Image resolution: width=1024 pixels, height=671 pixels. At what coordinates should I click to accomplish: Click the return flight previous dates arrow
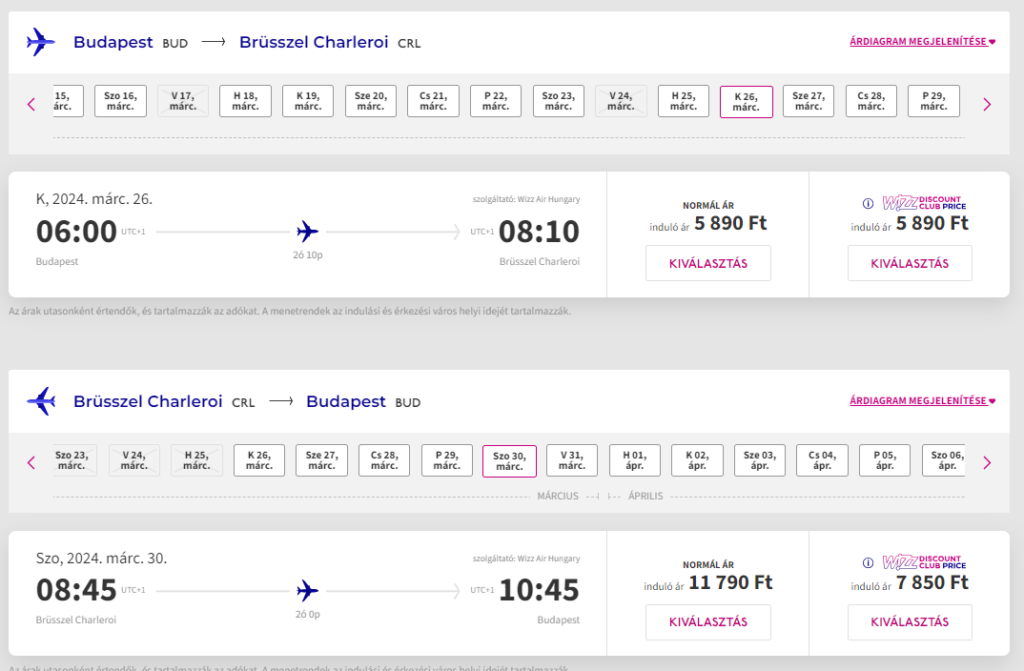[31, 463]
